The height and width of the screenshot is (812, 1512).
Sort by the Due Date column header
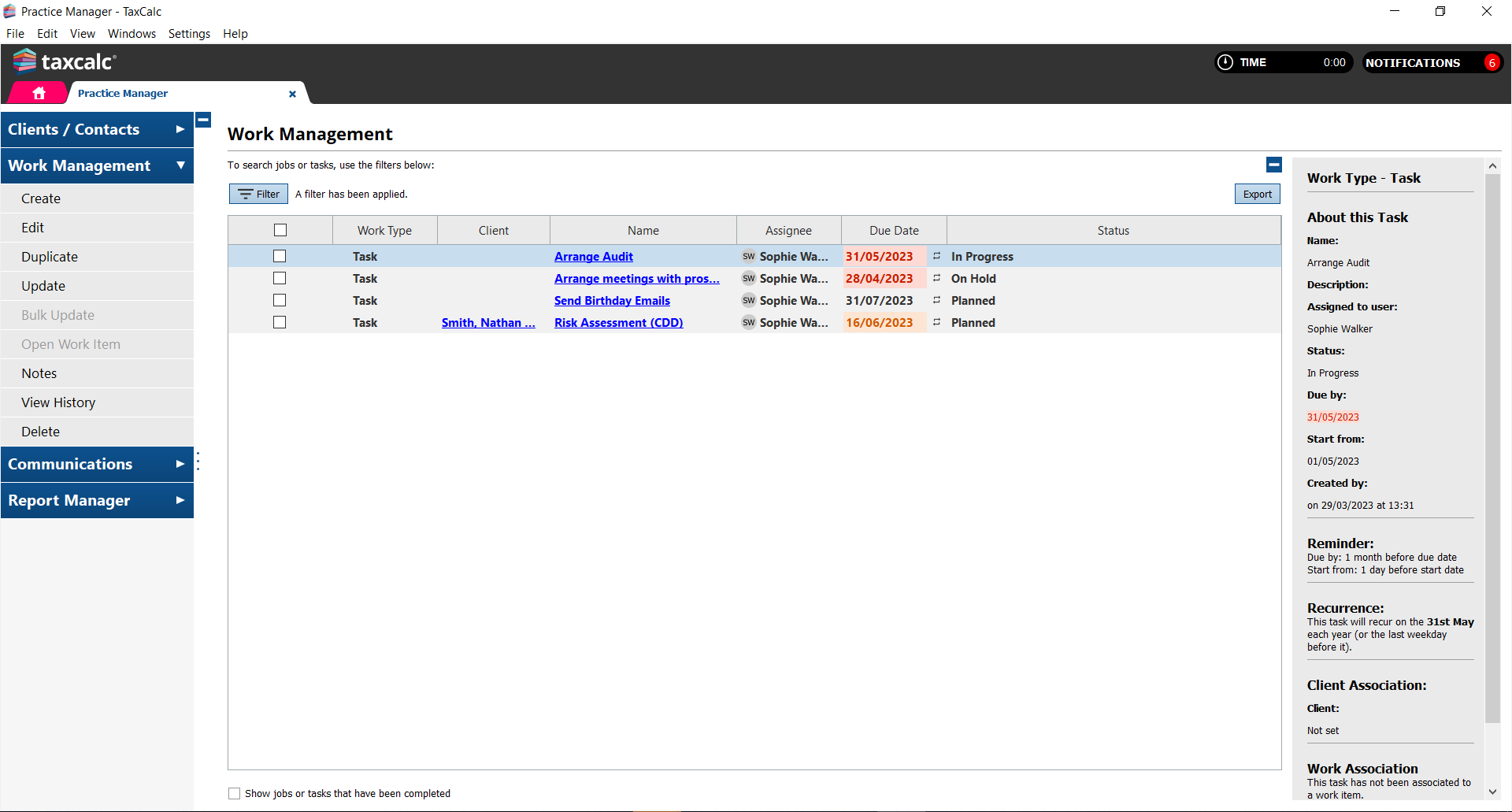(894, 230)
